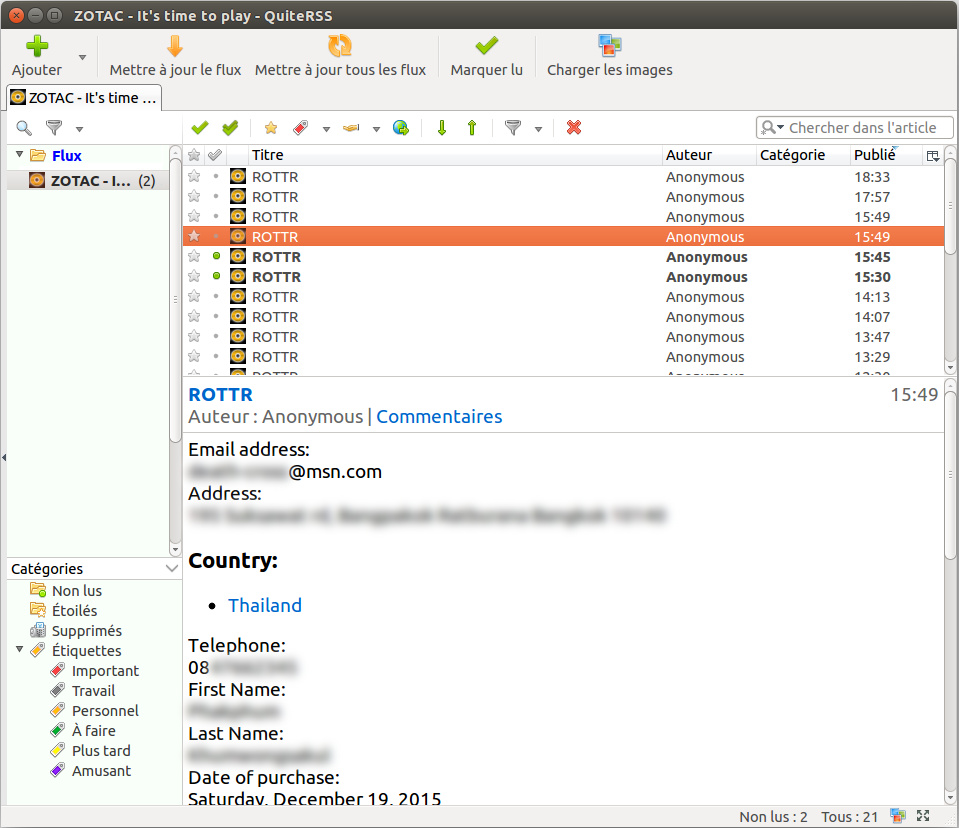Follow the Thailand country link

point(265,605)
